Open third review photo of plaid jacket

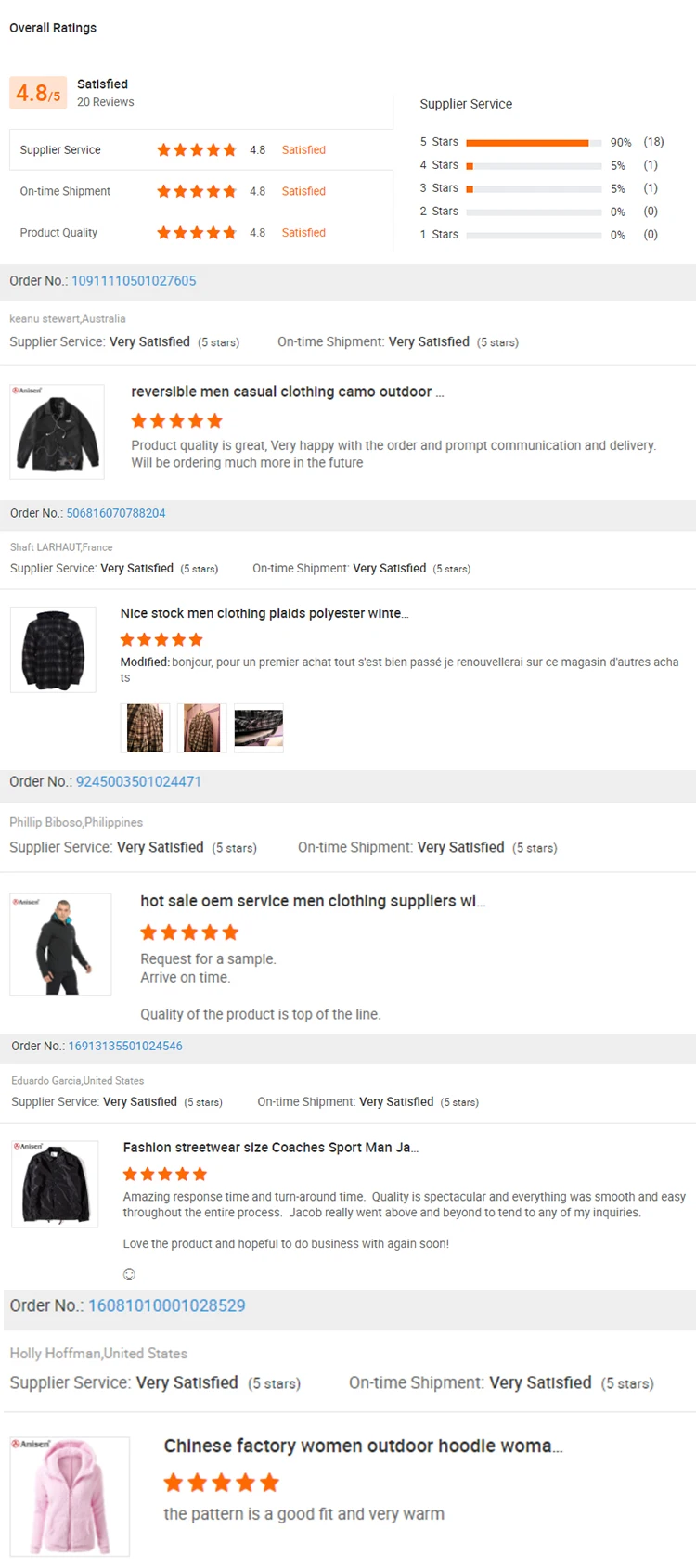pyautogui.click(x=258, y=727)
